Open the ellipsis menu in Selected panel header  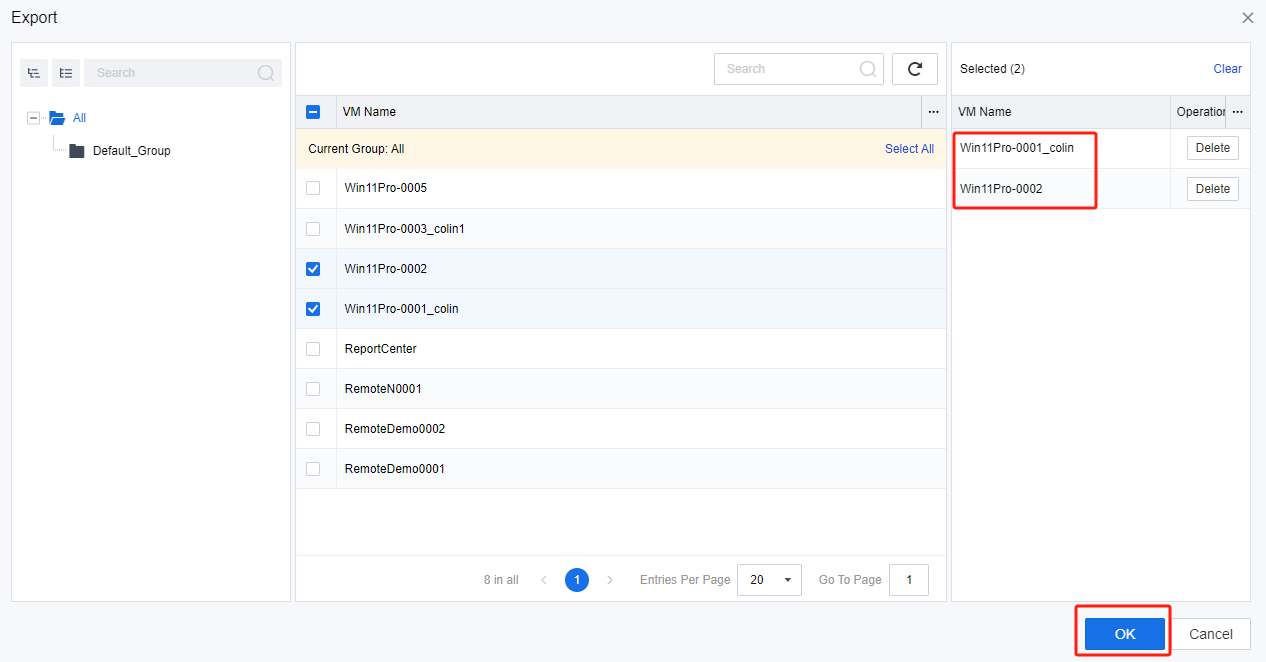point(1238,112)
